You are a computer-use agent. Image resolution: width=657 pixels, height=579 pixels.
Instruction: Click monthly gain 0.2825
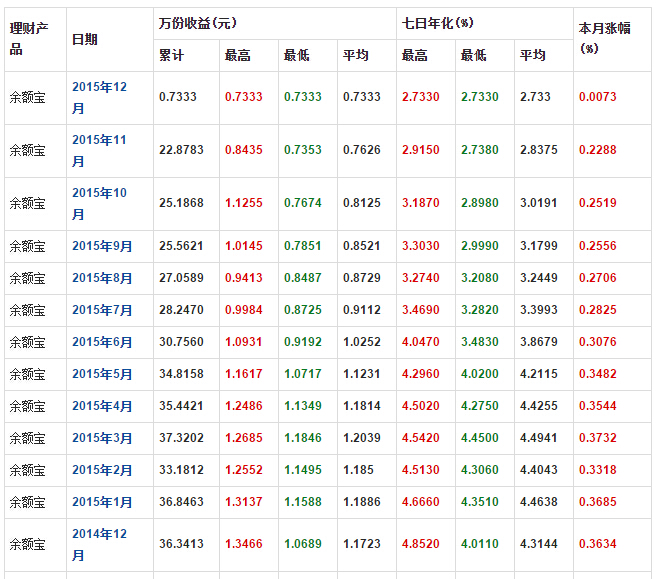[x=598, y=310]
